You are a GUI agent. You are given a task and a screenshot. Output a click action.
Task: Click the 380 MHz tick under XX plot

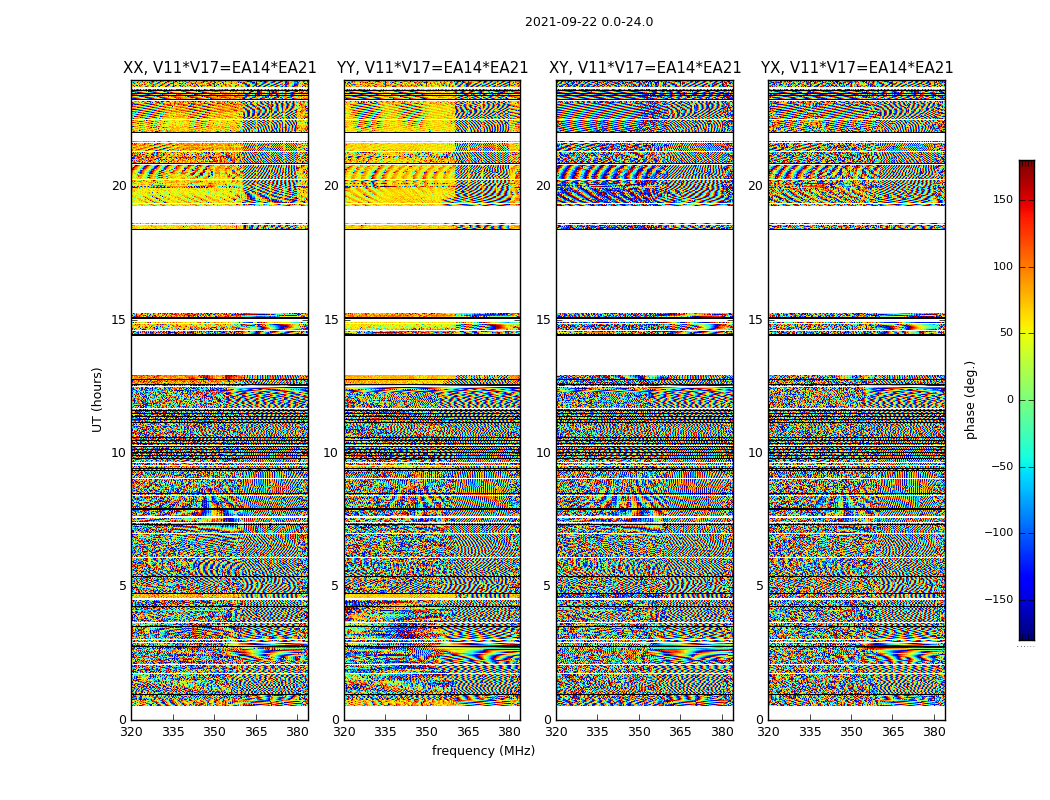297,732
